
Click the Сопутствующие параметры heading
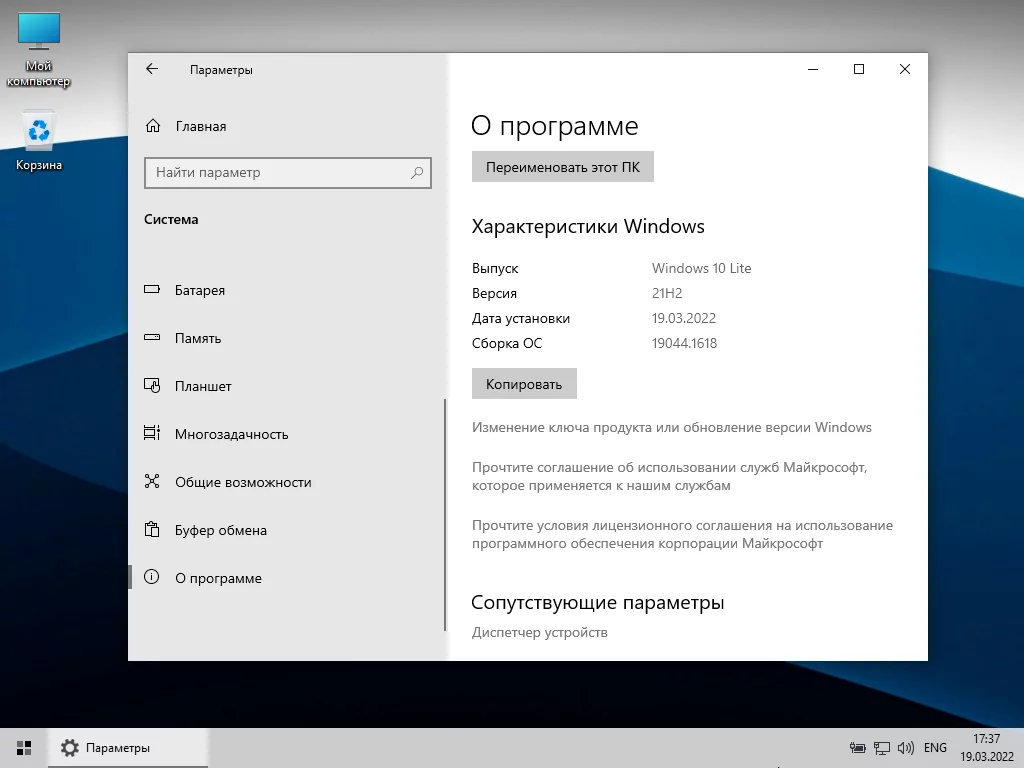click(x=598, y=602)
